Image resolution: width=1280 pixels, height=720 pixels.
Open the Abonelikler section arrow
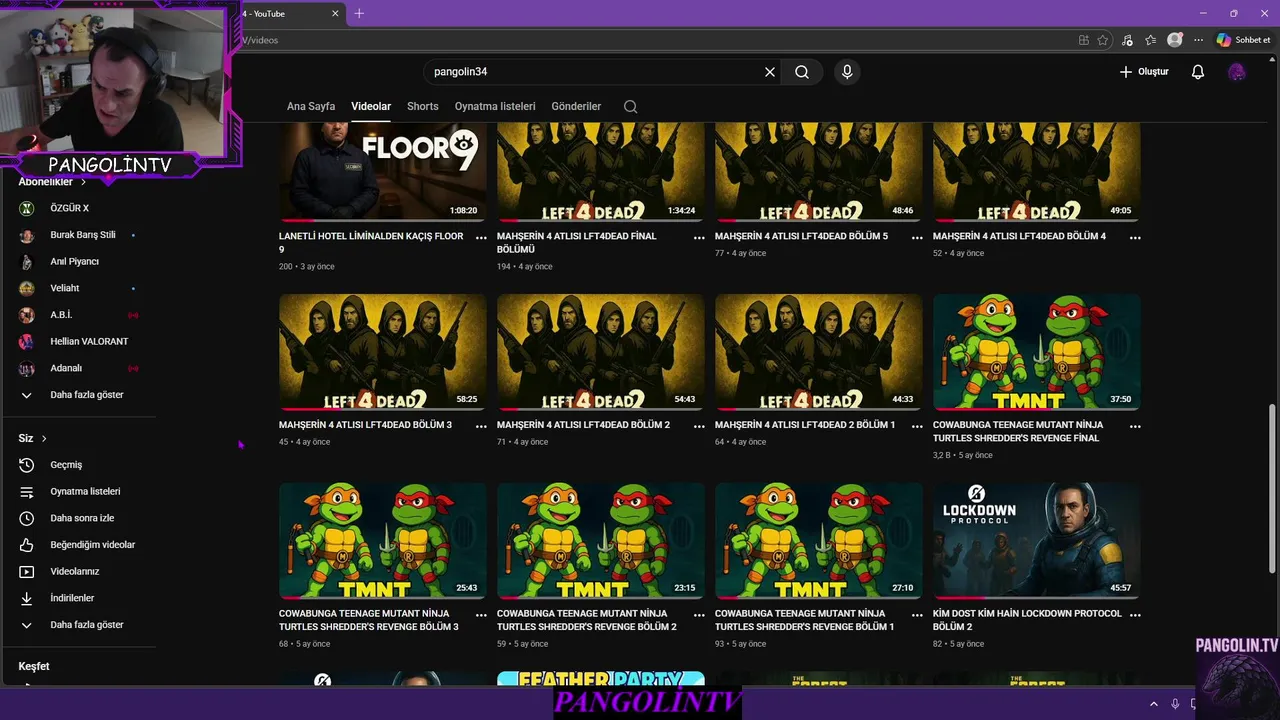83,182
